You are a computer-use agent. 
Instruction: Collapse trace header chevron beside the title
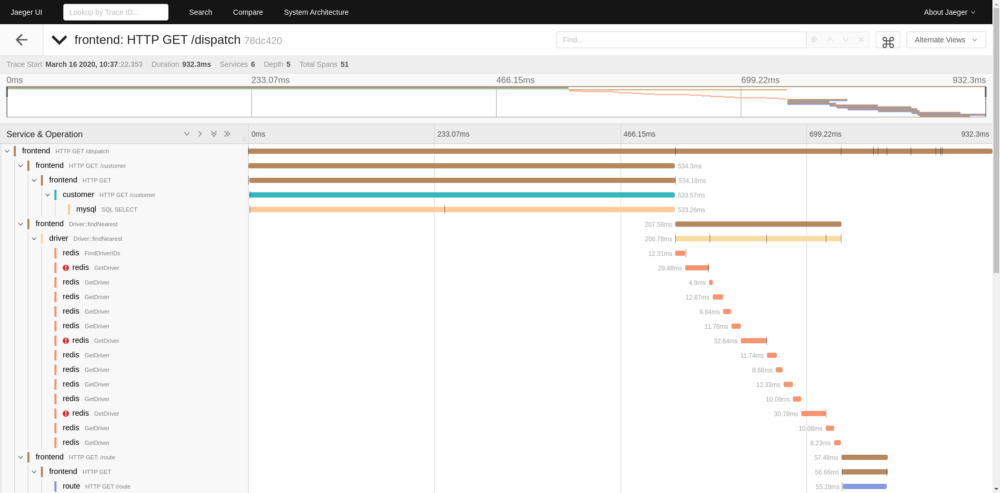[x=59, y=40]
